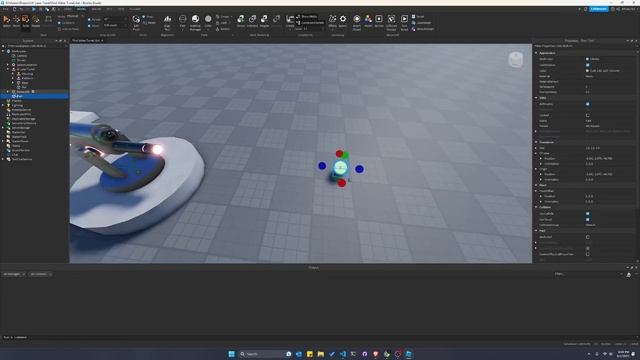Screen dimensions: 640x360
Task: Toggle Rotate snap-to-grid checkbox
Action: (x=89, y=19)
